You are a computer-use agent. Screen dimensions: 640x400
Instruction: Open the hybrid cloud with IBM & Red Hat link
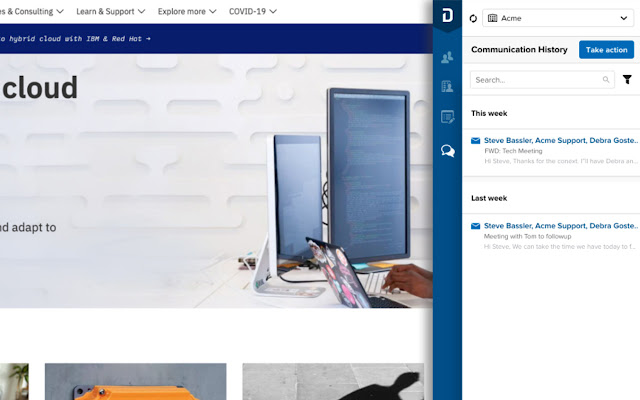click(75, 39)
